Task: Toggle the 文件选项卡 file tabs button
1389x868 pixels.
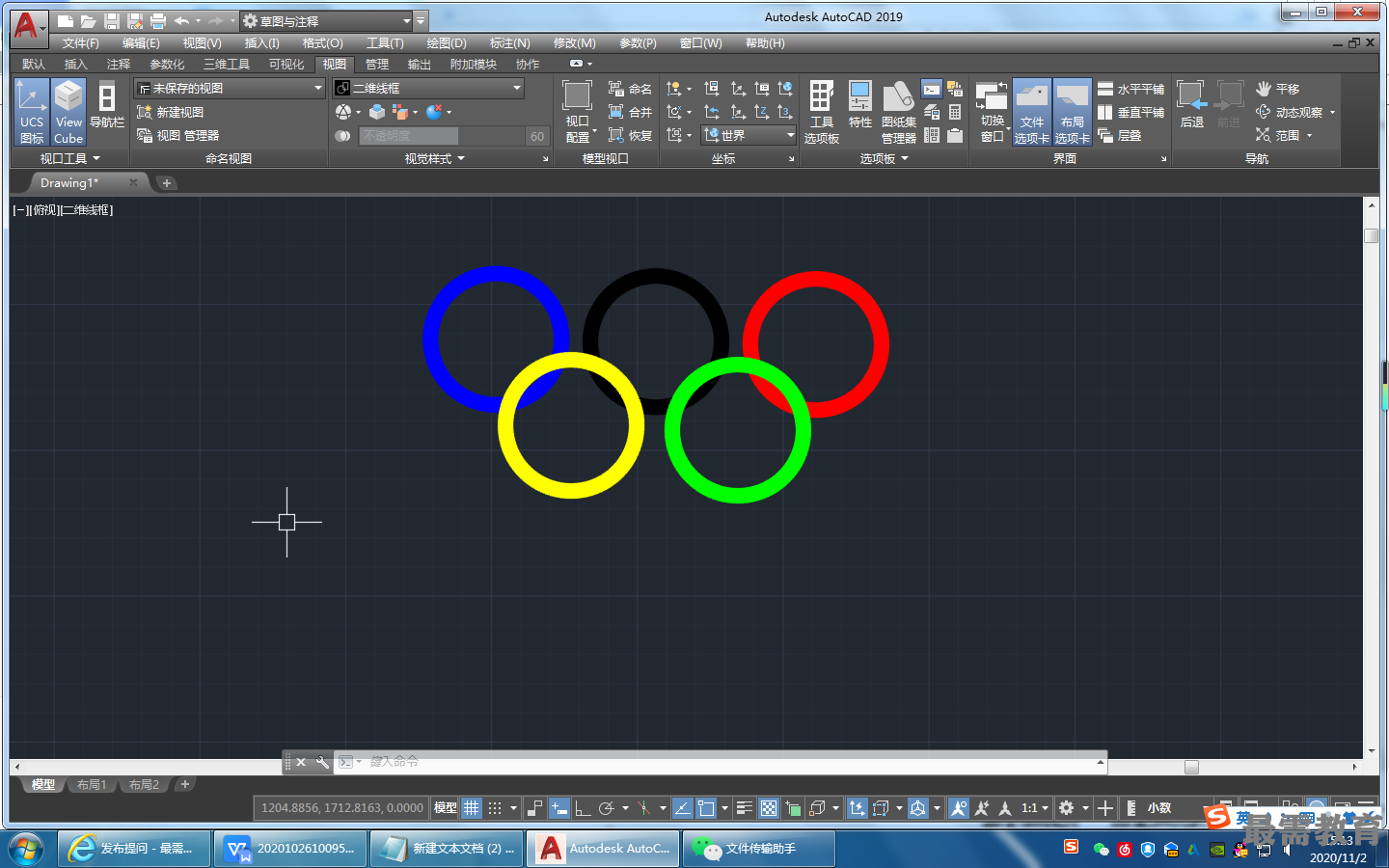Action: click(x=1032, y=112)
